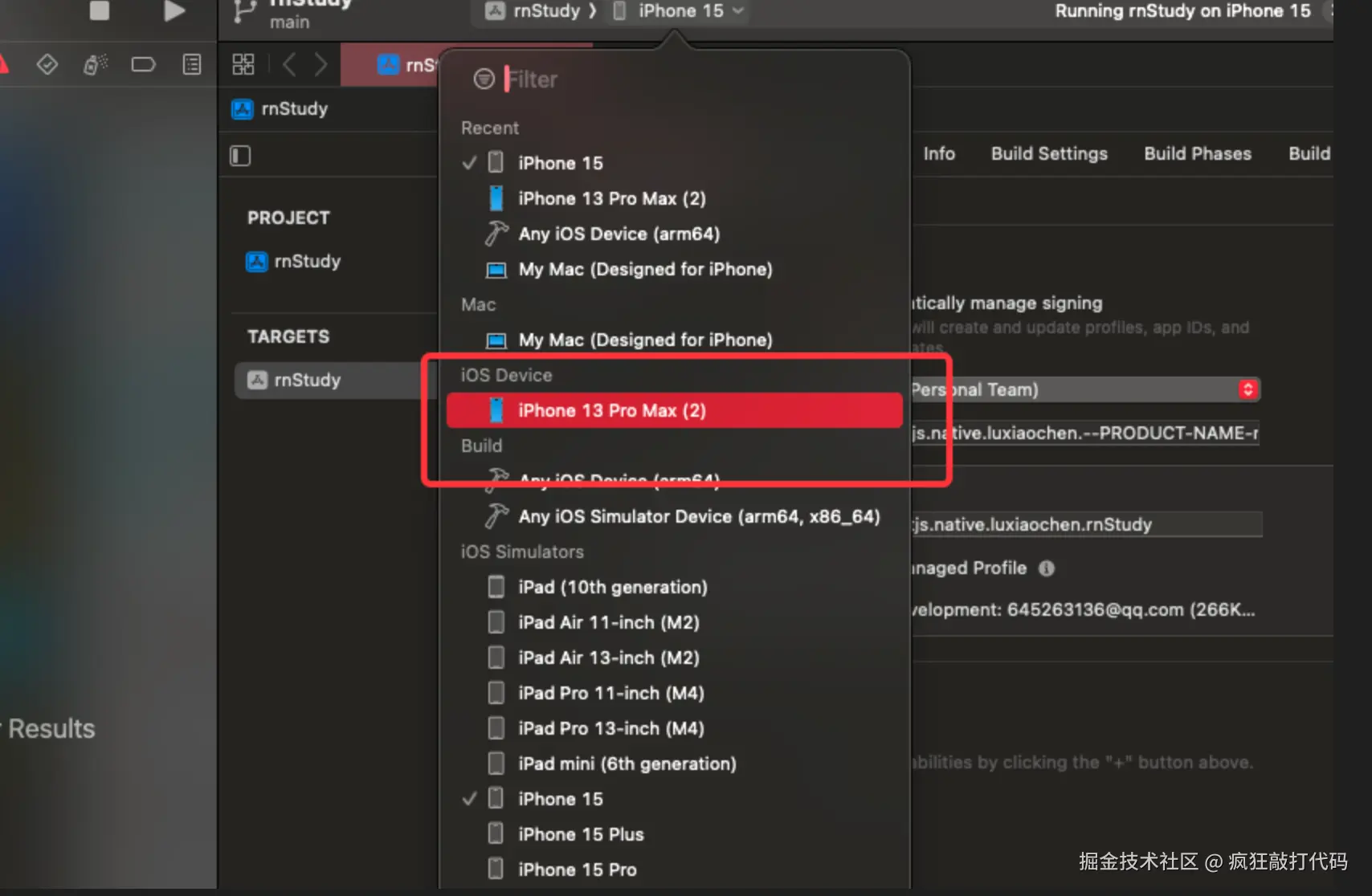
Task: Click the bundle identifier field containing PRODUCT-NAME
Action: coord(1085,433)
